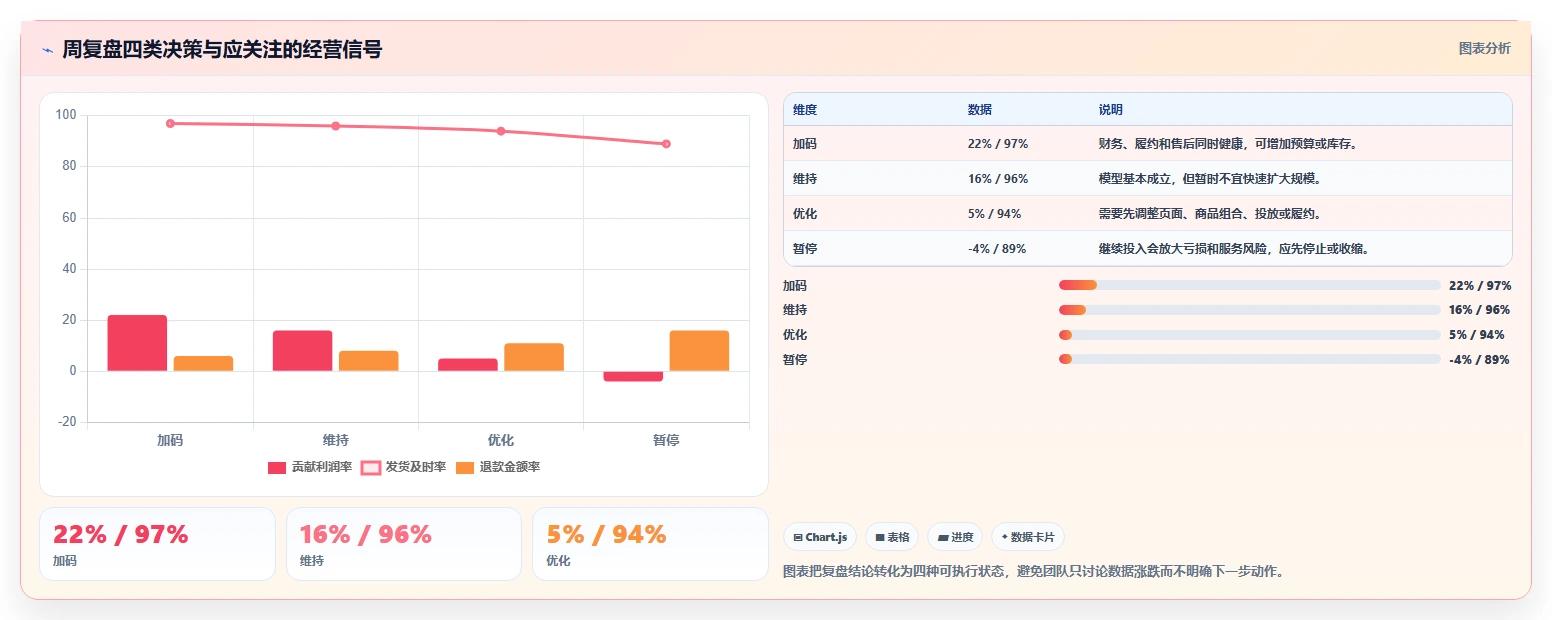Click the 16% / 96% progress value label
The height and width of the screenshot is (620, 1552).
1479,310
